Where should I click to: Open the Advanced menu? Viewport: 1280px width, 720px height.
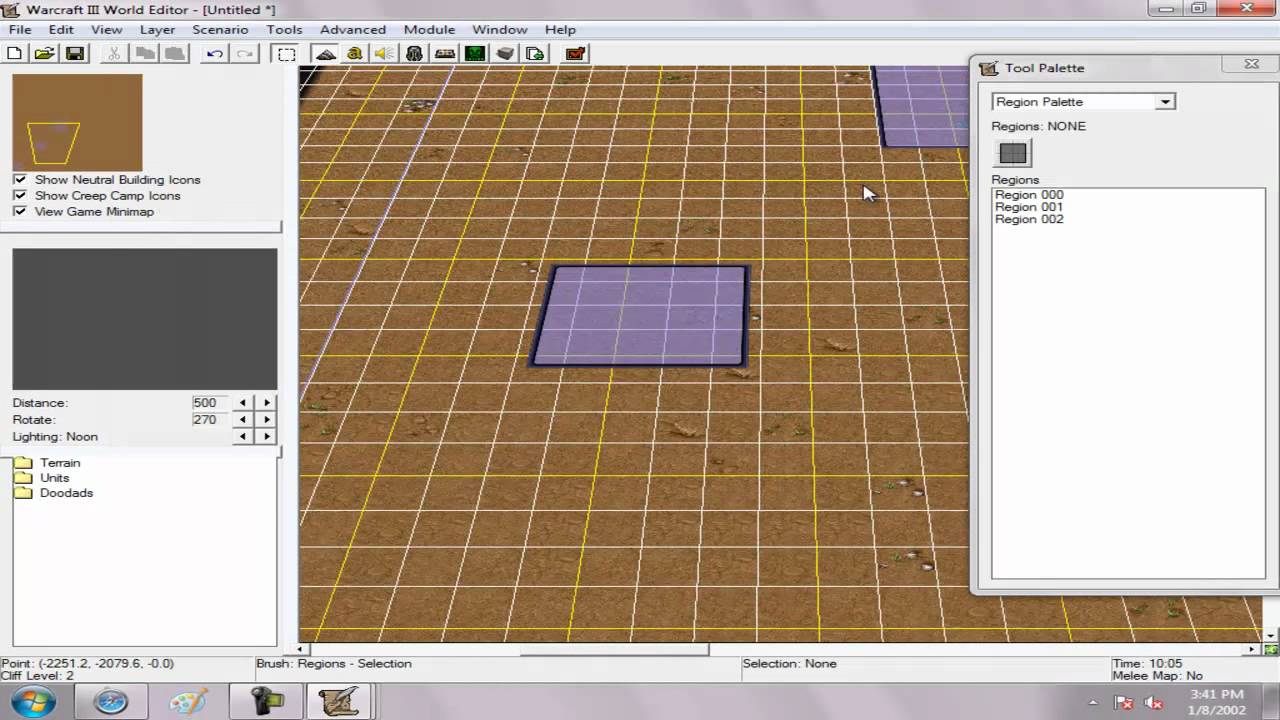[x=353, y=30]
